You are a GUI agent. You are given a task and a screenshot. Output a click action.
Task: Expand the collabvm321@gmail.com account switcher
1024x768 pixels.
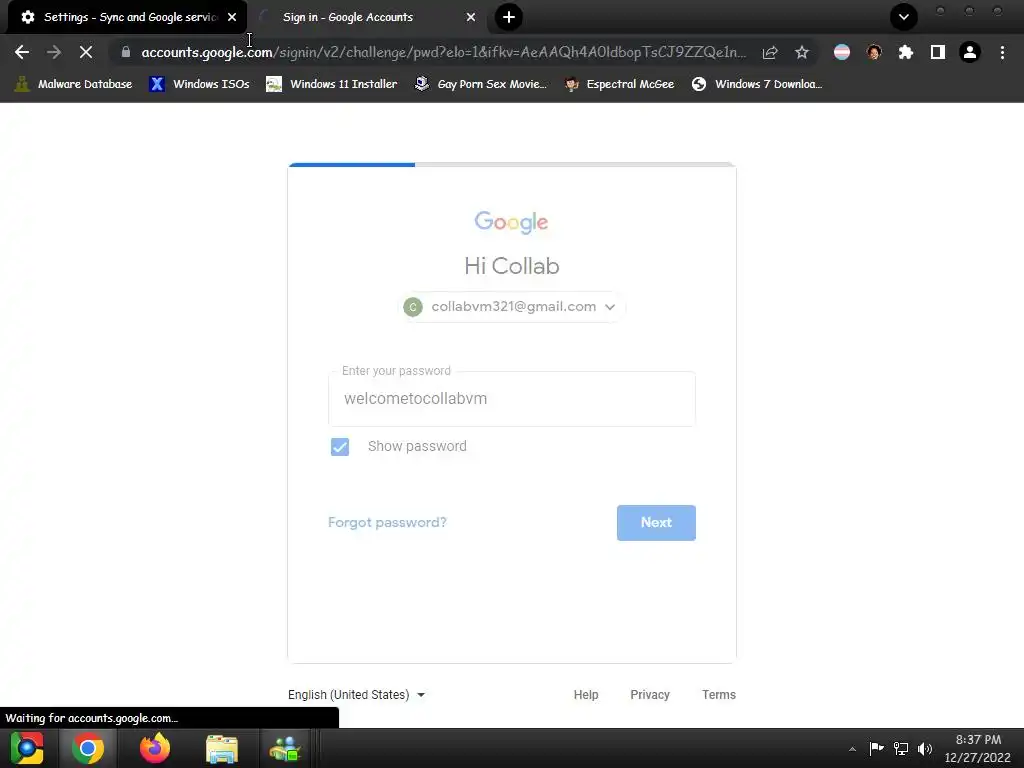pyautogui.click(x=511, y=307)
